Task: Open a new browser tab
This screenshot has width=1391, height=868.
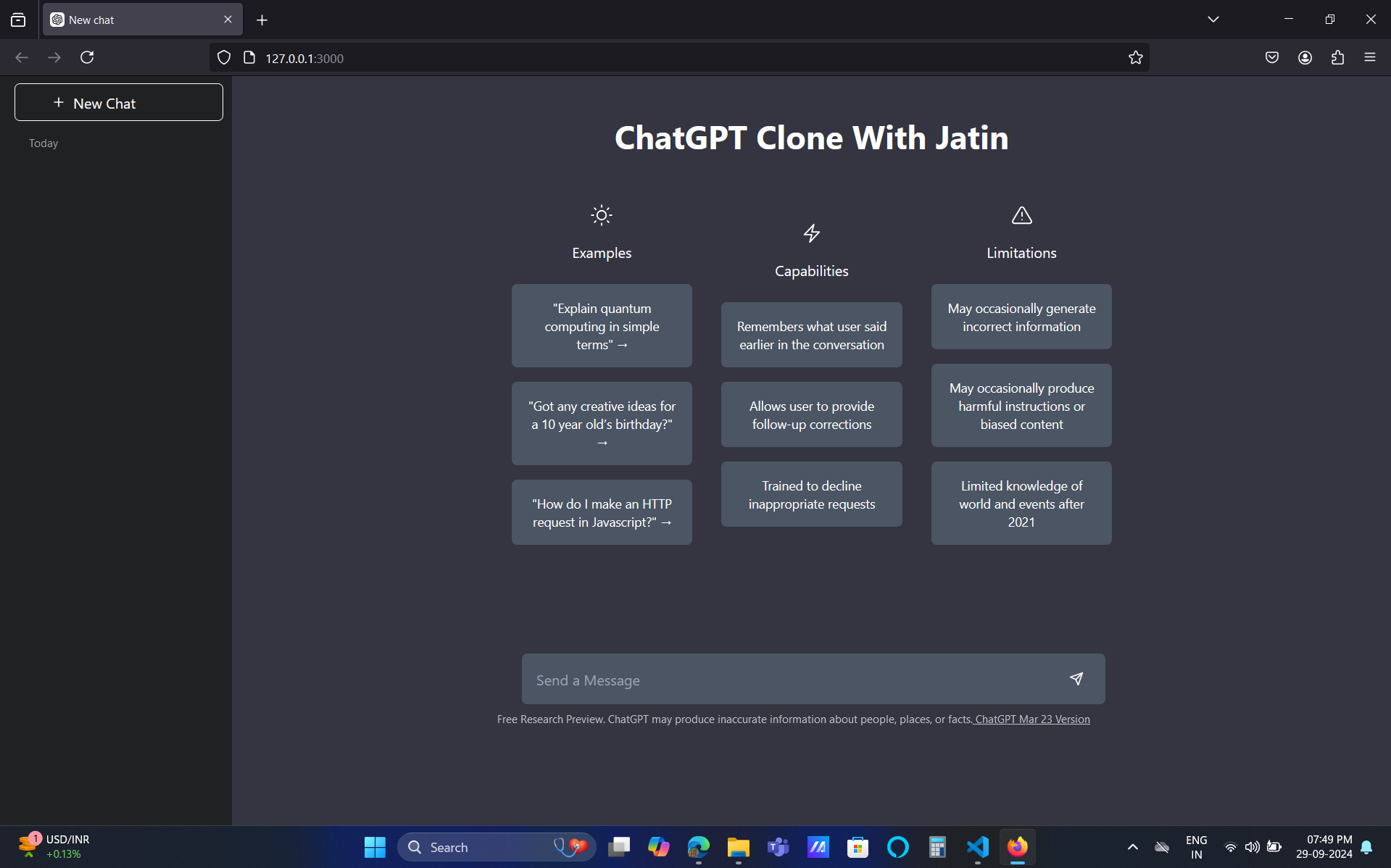Action: pyautogui.click(x=262, y=20)
